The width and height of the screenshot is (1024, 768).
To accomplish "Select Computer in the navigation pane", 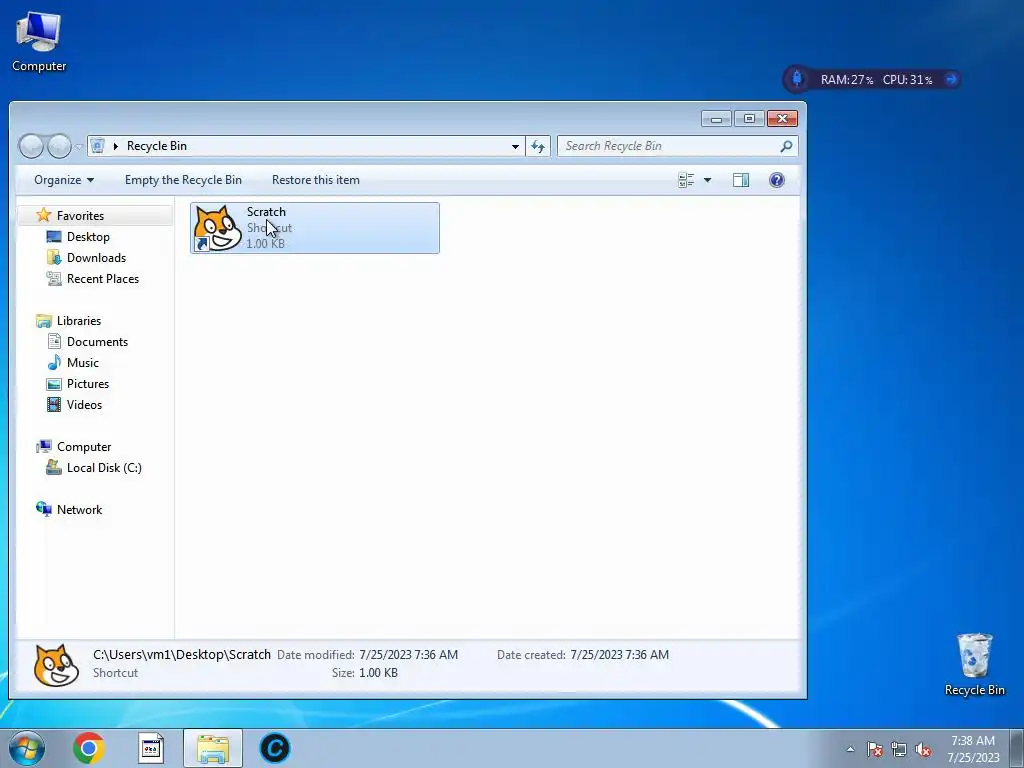I will click(x=84, y=447).
